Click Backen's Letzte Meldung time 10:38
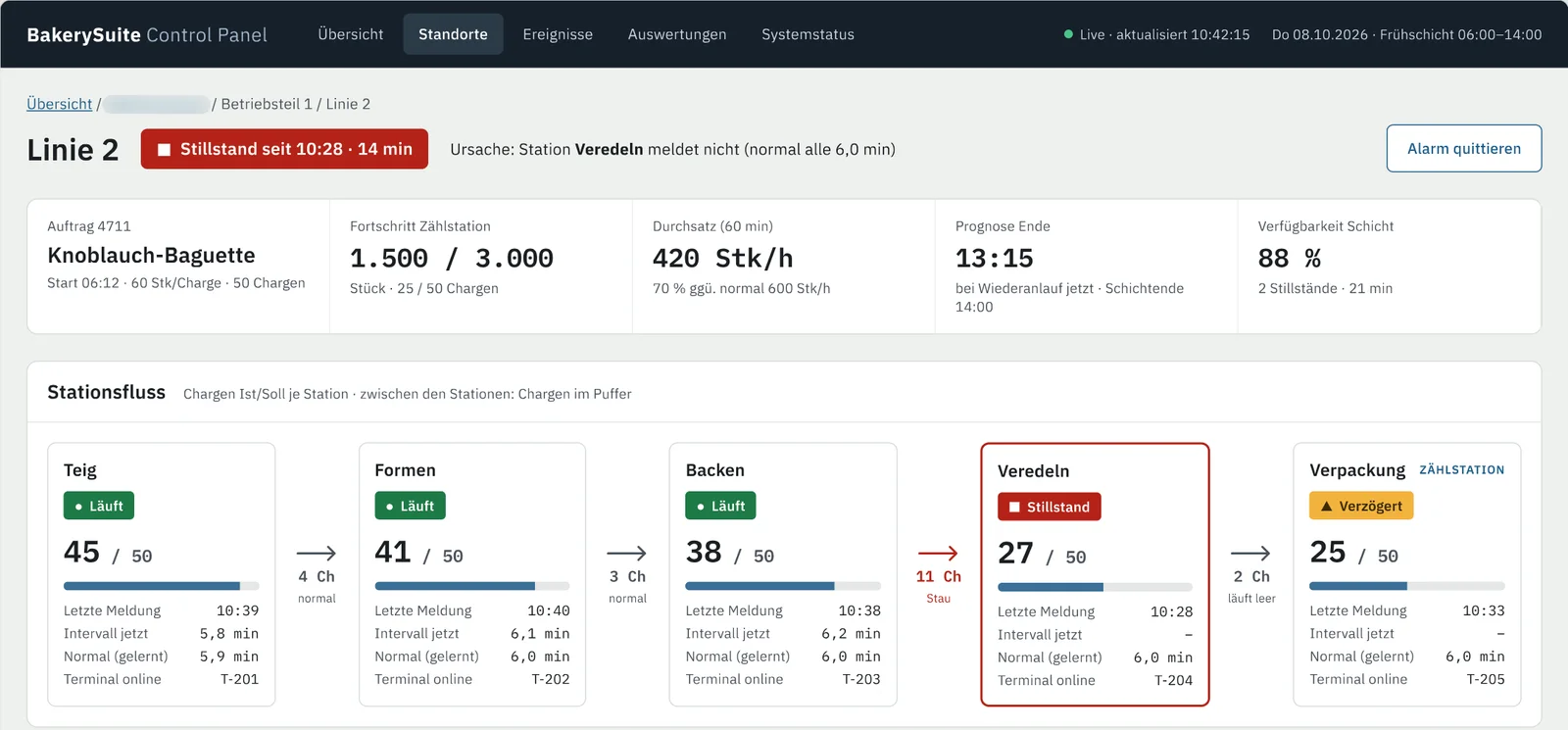Screen dimensions: 1568x730 point(859,610)
